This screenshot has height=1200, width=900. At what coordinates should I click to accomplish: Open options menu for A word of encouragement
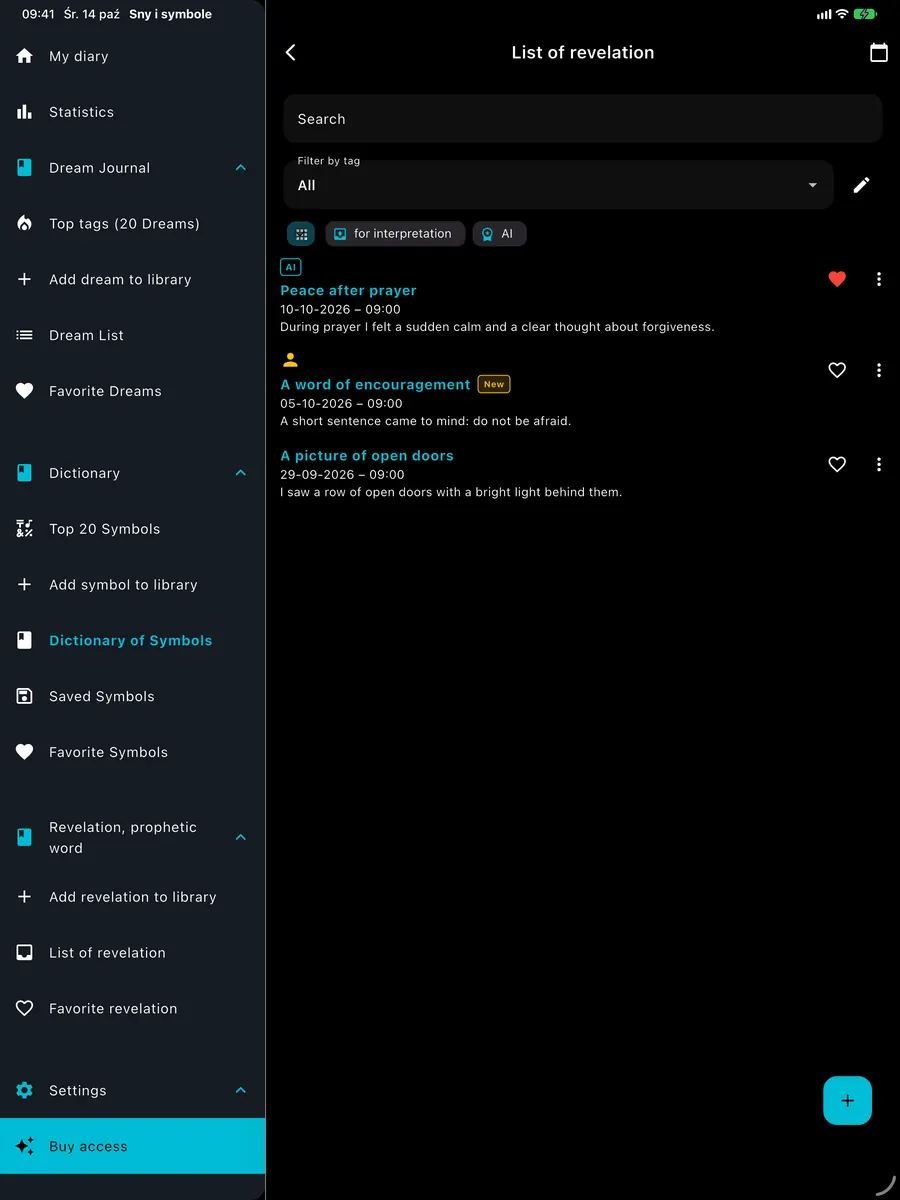tap(879, 370)
